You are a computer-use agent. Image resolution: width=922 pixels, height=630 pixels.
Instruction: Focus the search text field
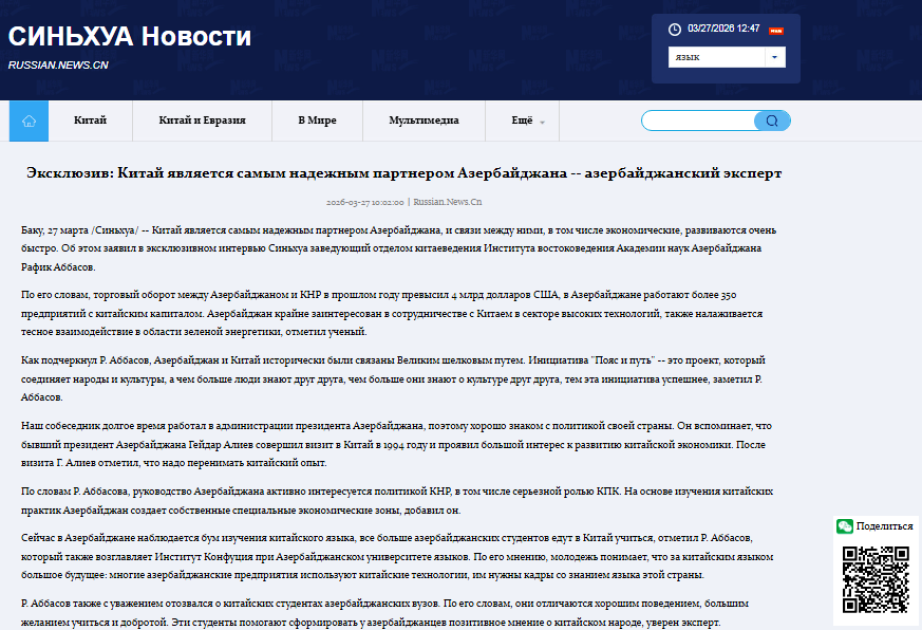coord(698,121)
